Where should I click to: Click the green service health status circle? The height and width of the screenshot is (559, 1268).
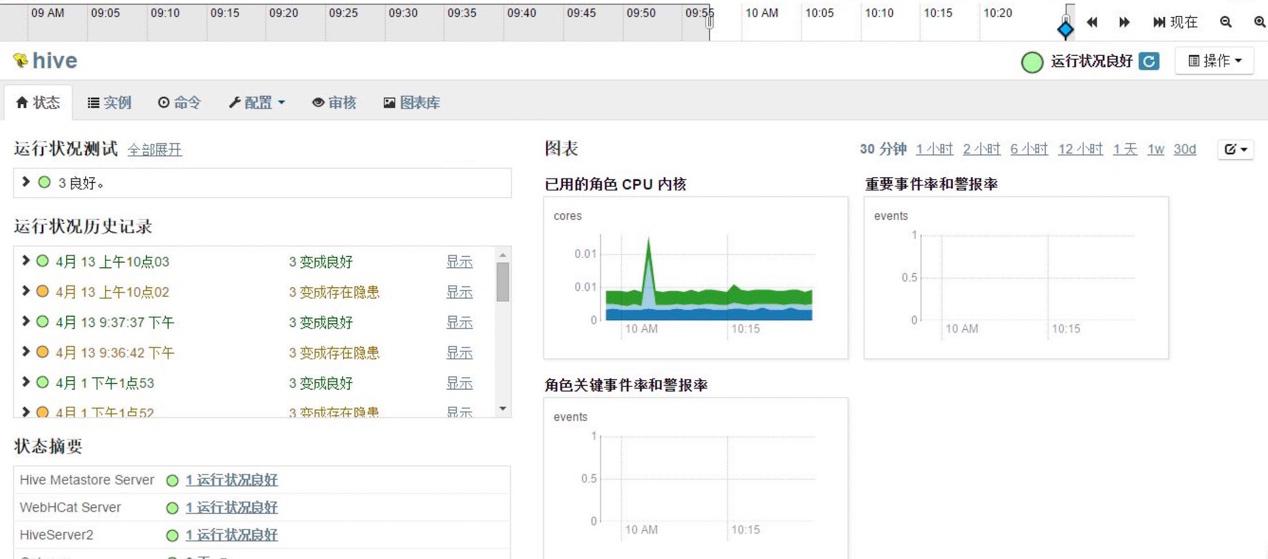[x=1032, y=62]
